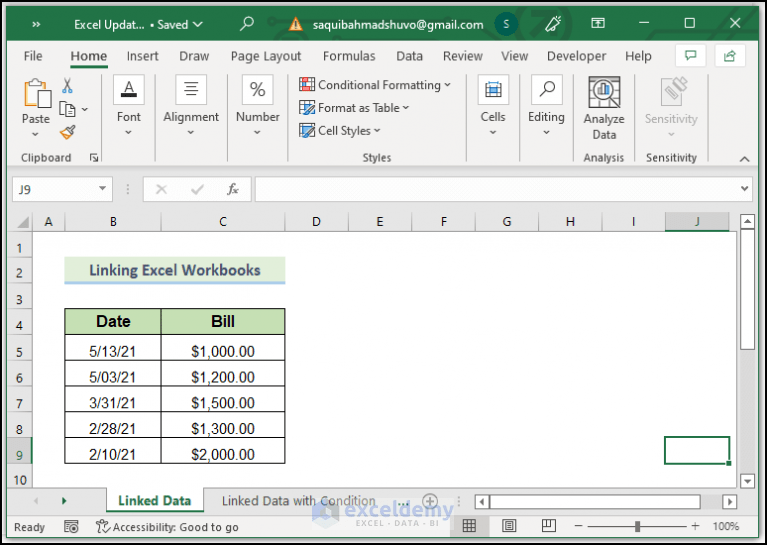Open Ribbon Display Options icon
The width and height of the screenshot is (767, 545).
click(x=598, y=23)
